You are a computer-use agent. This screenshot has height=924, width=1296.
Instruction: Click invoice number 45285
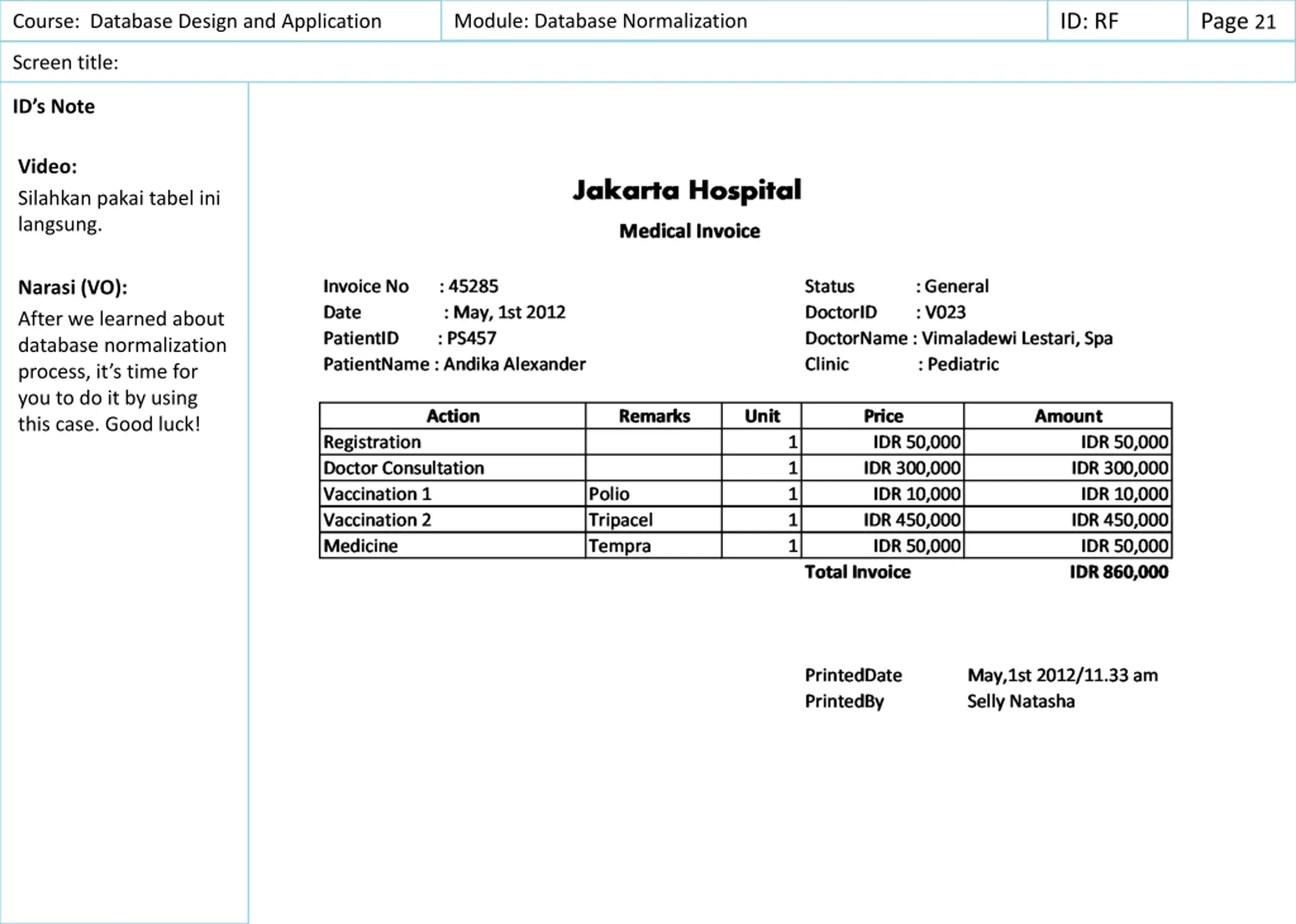pos(473,286)
